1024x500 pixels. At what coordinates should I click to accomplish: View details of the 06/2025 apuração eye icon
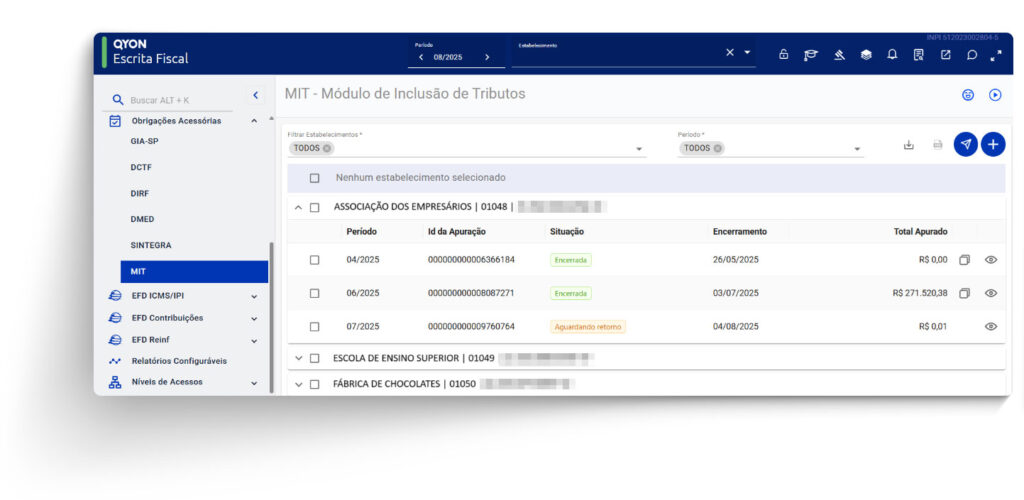pos(991,293)
